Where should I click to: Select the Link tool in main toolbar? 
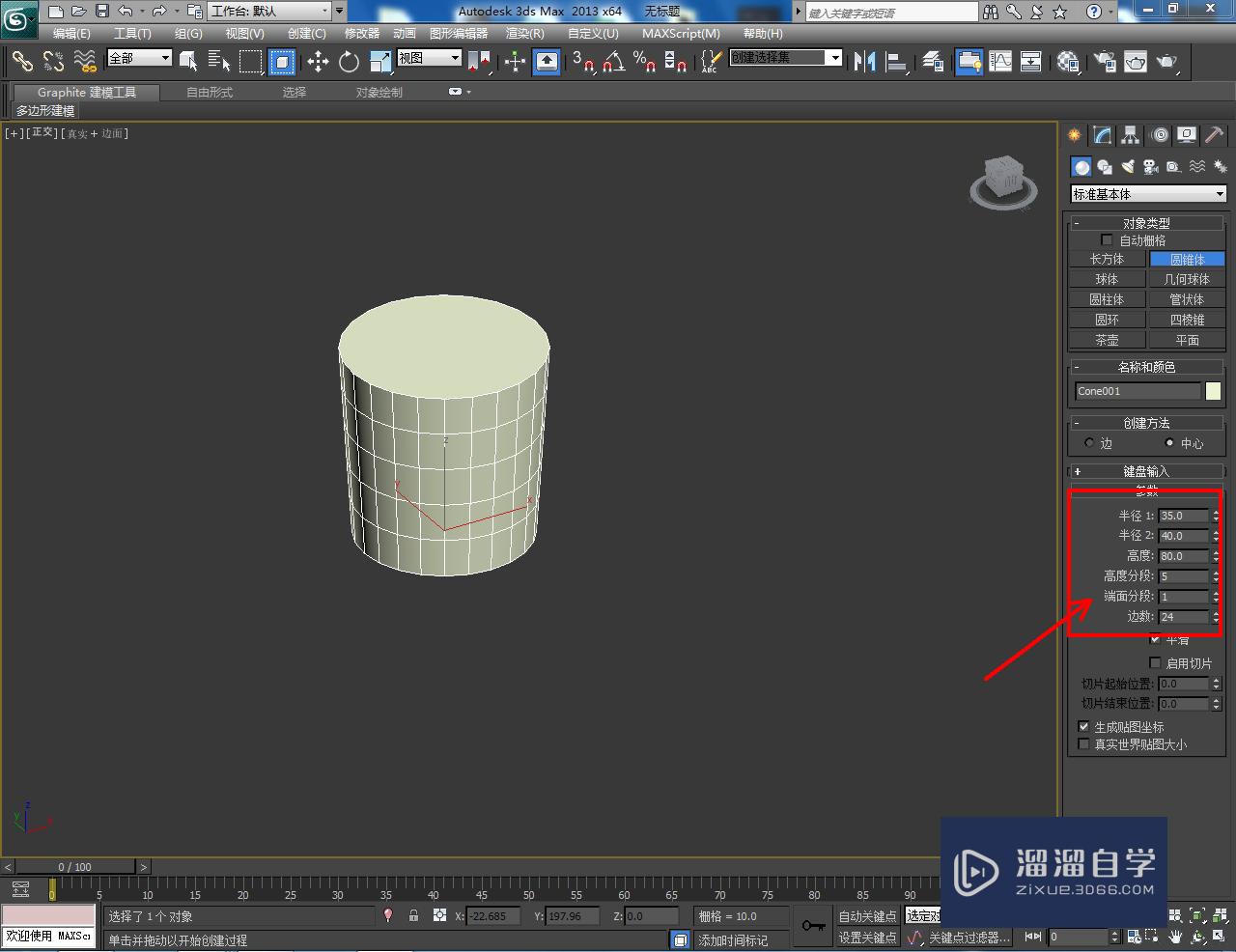[x=22, y=62]
